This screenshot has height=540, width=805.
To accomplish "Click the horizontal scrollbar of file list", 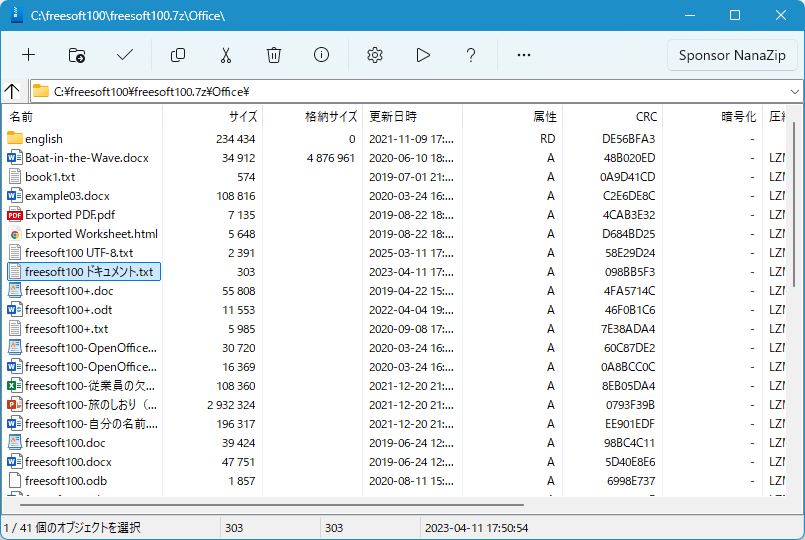I will (x=272, y=505).
